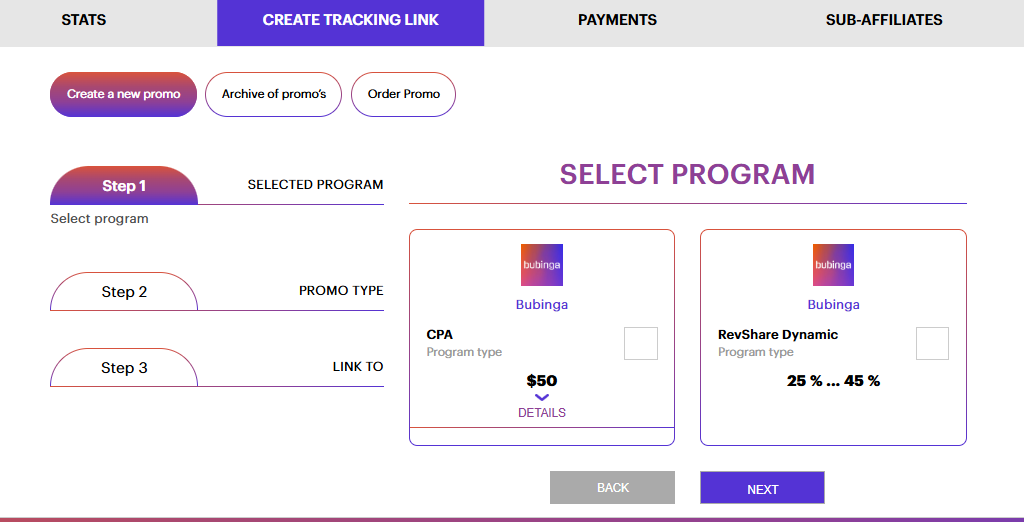Click the Bubinga name in RevShare card

(x=833, y=304)
